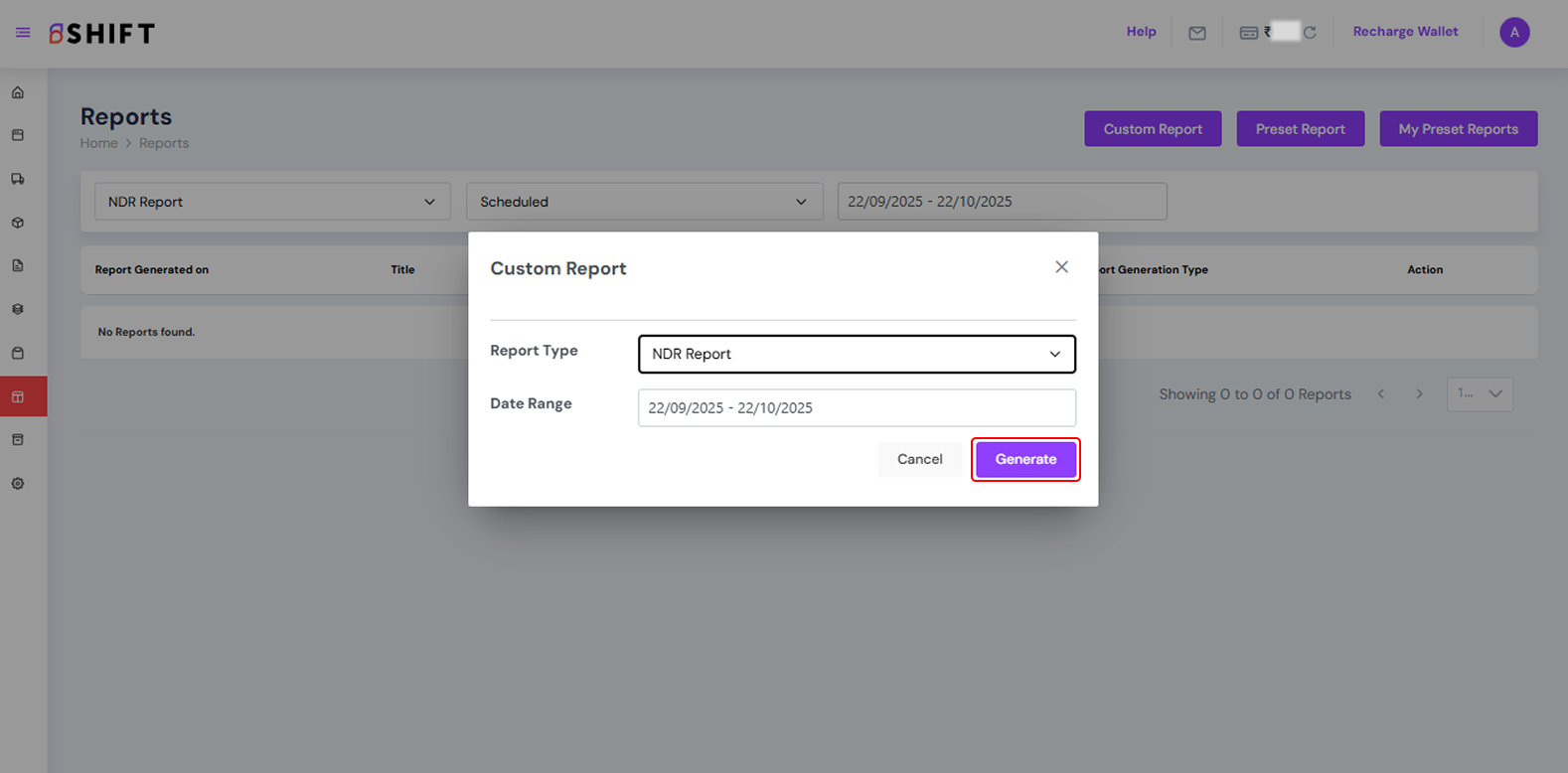Close the Custom Report dialog with the X
The width and height of the screenshot is (1568, 773).
[x=1061, y=267]
